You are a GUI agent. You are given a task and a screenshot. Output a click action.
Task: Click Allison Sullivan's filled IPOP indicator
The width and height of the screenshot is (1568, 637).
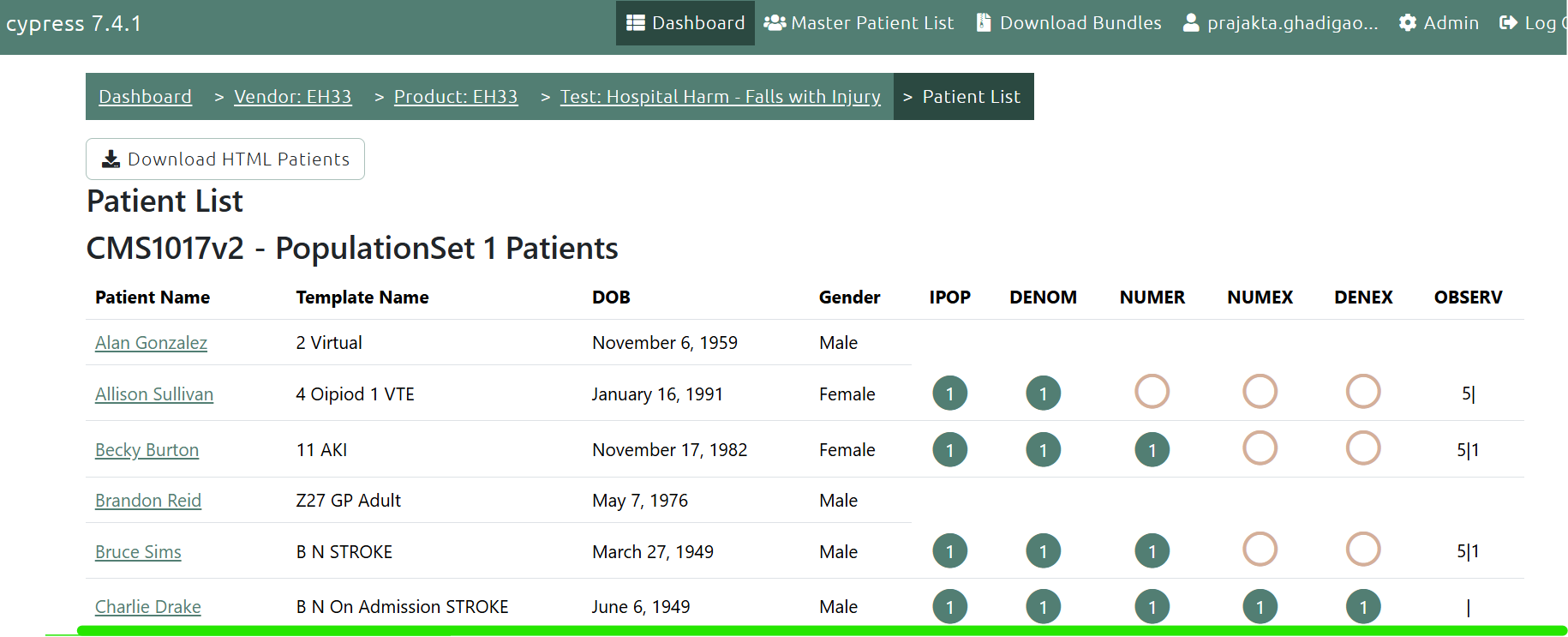coord(949,394)
